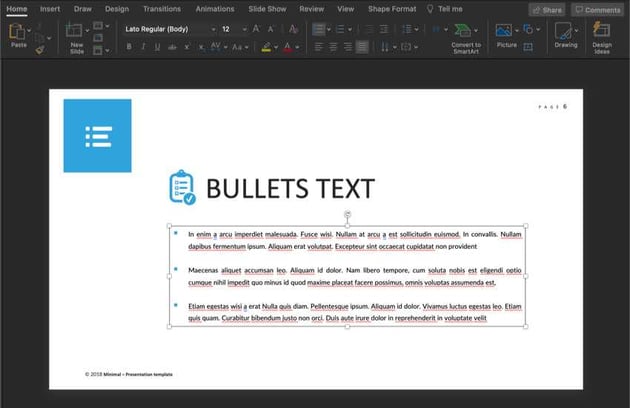Click the Format Painter brush icon
The width and height of the screenshot is (630, 408).
[39, 48]
